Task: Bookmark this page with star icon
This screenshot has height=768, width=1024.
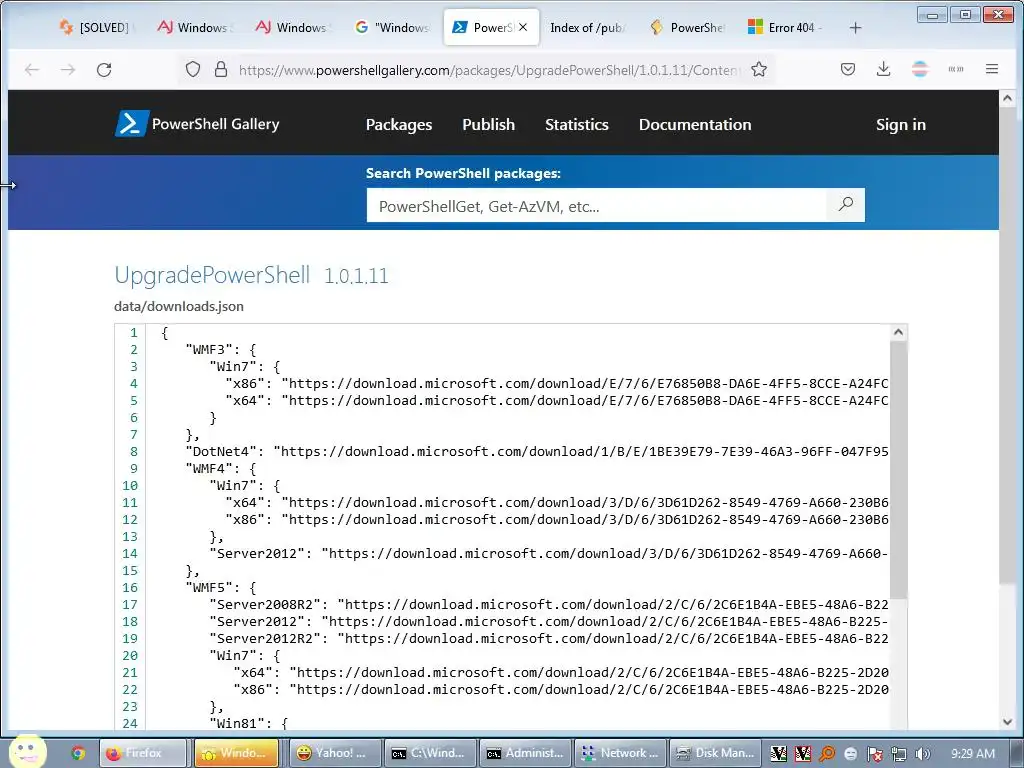Action: click(759, 69)
